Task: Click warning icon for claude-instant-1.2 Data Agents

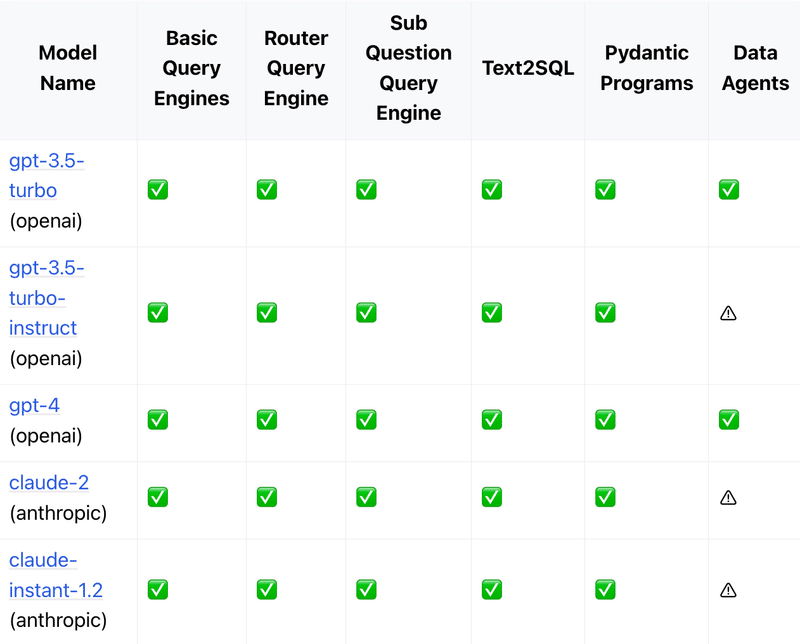Action: (x=728, y=590)
